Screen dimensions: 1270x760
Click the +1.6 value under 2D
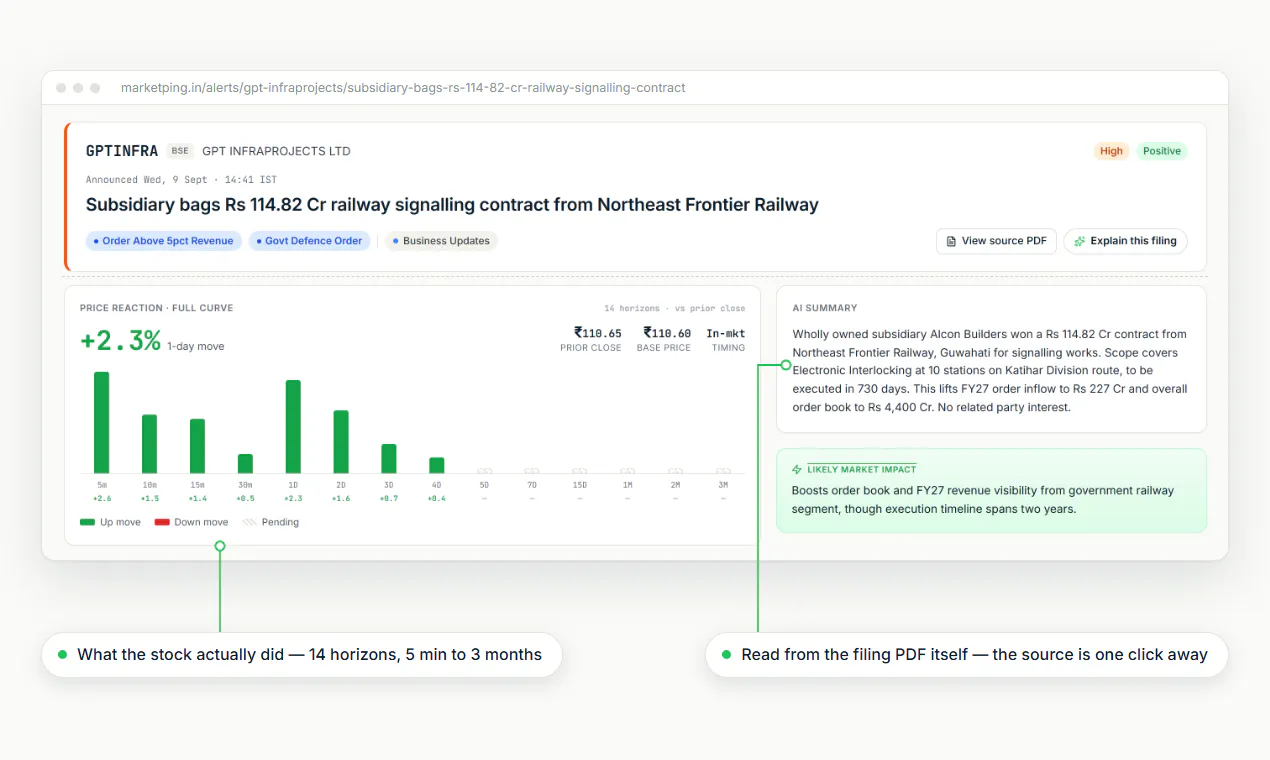click(x=341, y=498)
